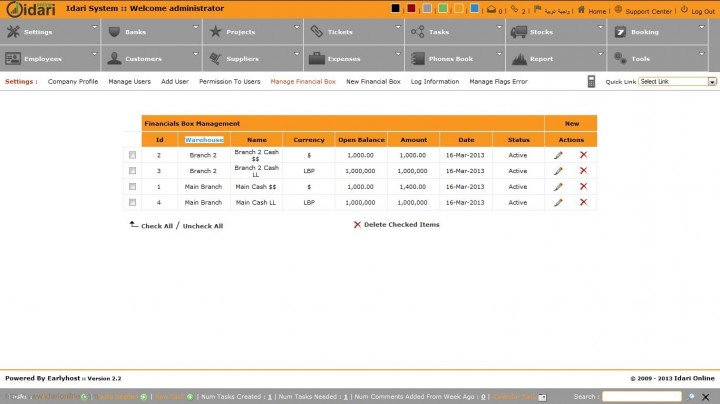This screenshot has width=720, height=404.
Task: Open the Quick Link Select Link dropdown
Action: [677, 81]
